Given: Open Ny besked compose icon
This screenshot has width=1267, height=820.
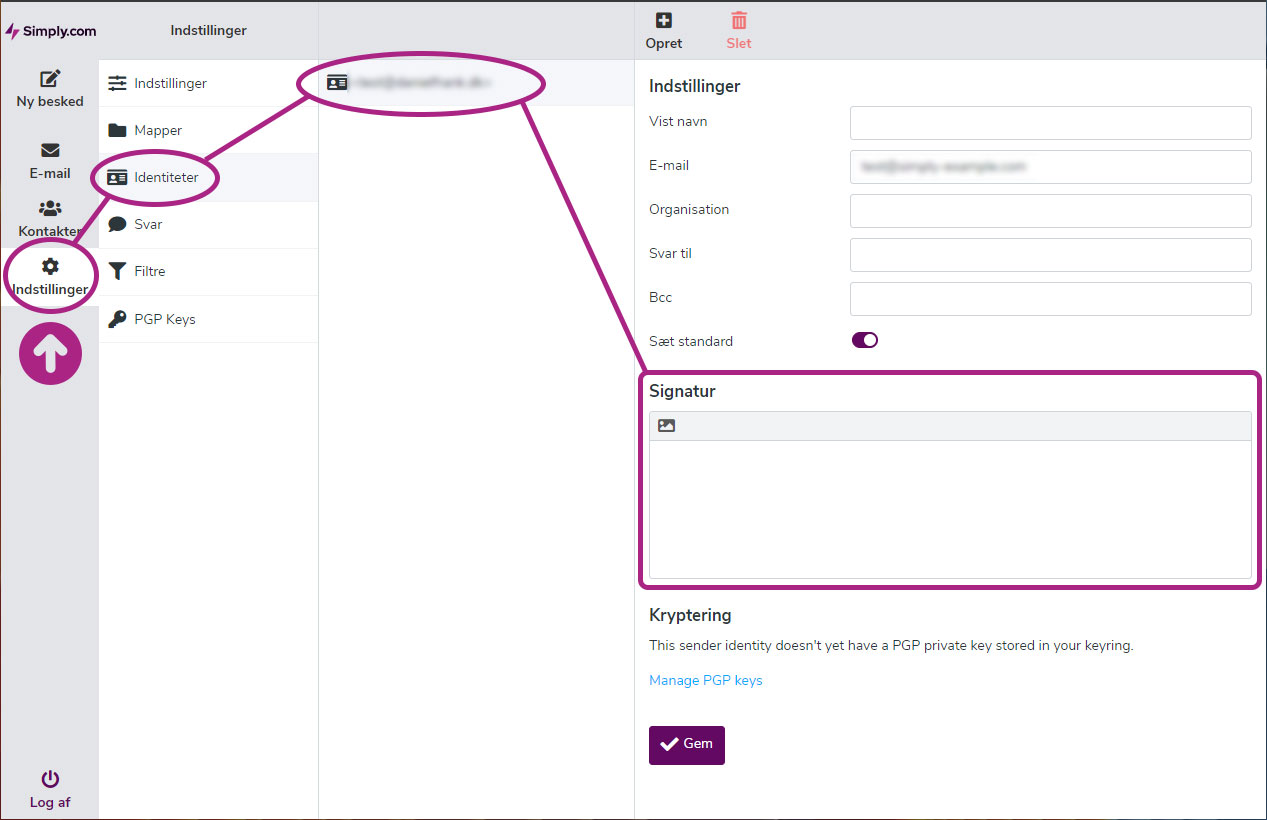Looking at the screenshot, I should coord(50,79).
